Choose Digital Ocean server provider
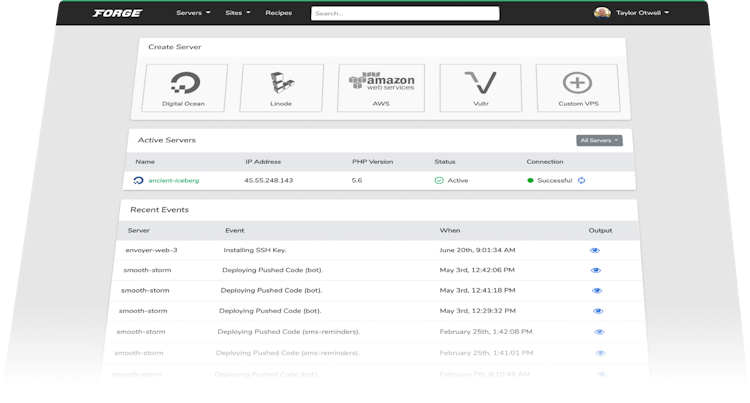 (184, 88)
